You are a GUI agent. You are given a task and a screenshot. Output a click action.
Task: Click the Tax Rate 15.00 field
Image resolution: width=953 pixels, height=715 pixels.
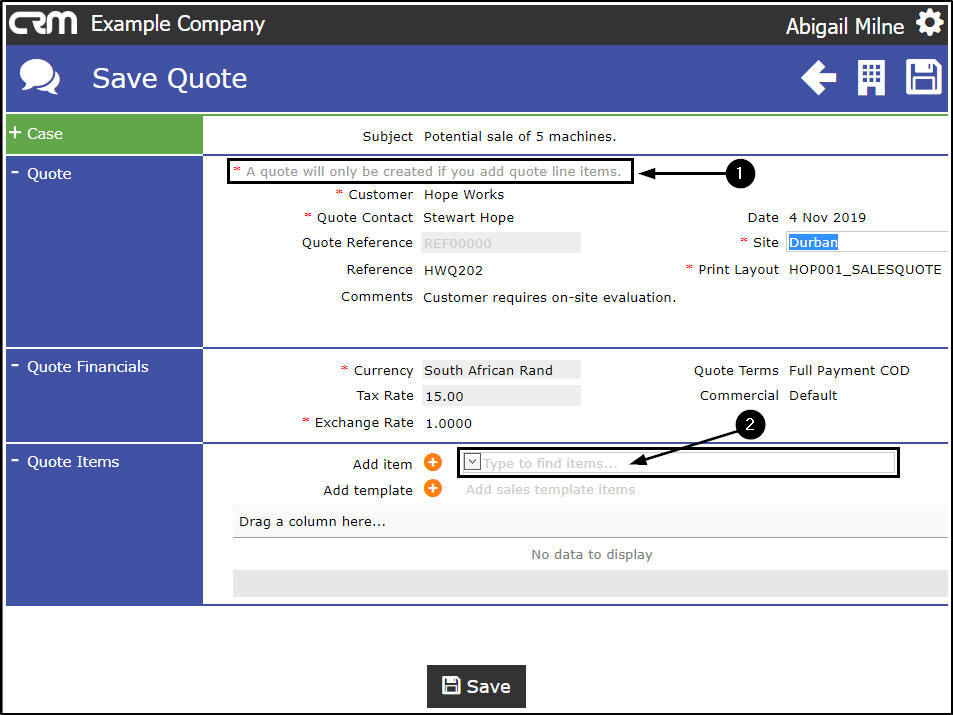[501, 396]
